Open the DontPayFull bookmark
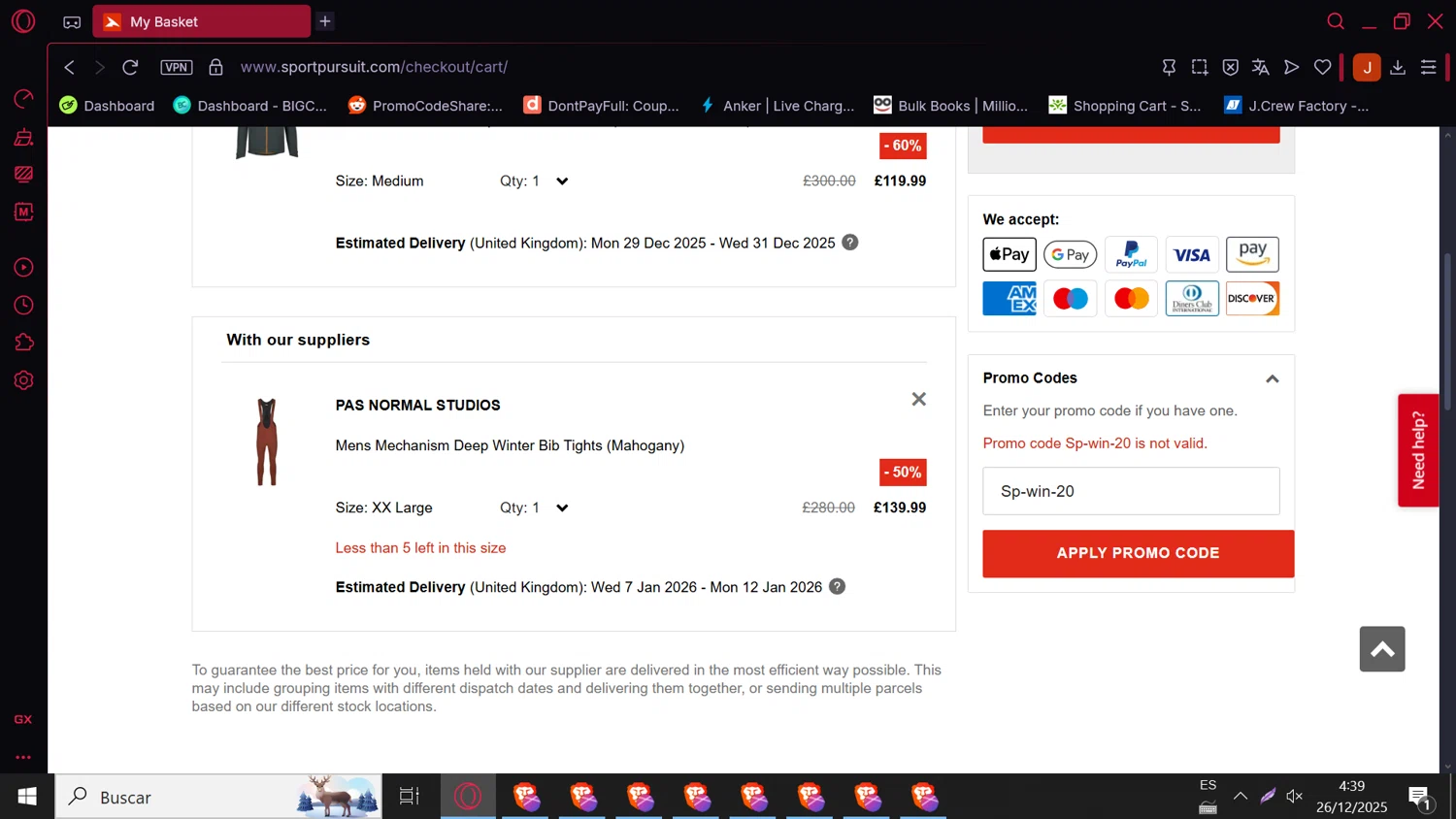This screenshot has width=1456, height=819. tap(601, 106)
